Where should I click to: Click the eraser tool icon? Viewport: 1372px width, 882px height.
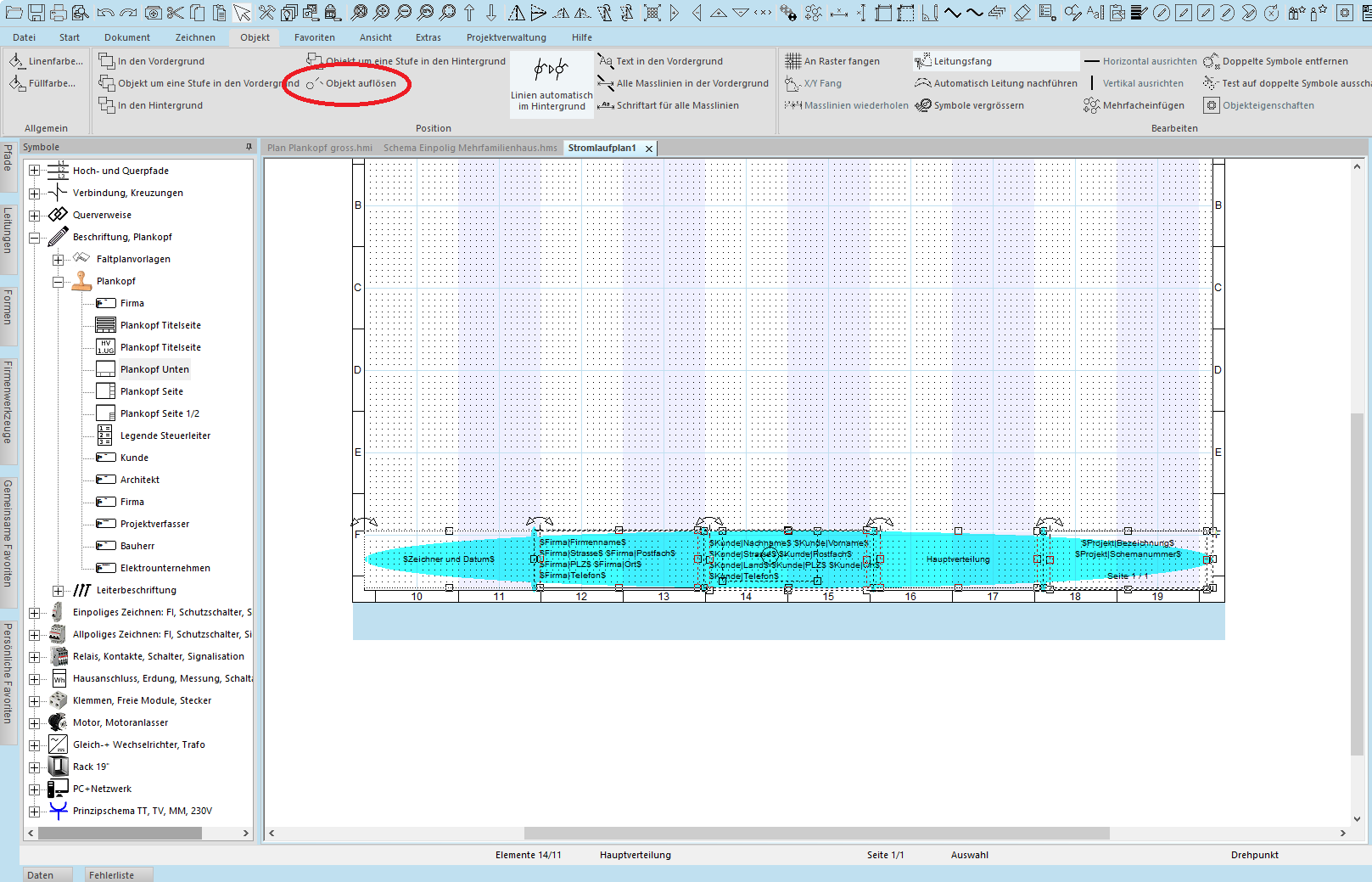pyautogui.click(x=1022, y=13)
